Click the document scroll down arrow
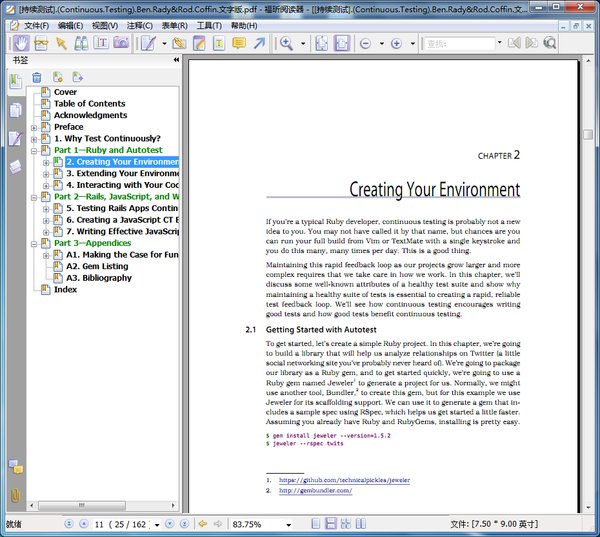The width and height of the screenshot is (600, 537). [x=588, y=508]
